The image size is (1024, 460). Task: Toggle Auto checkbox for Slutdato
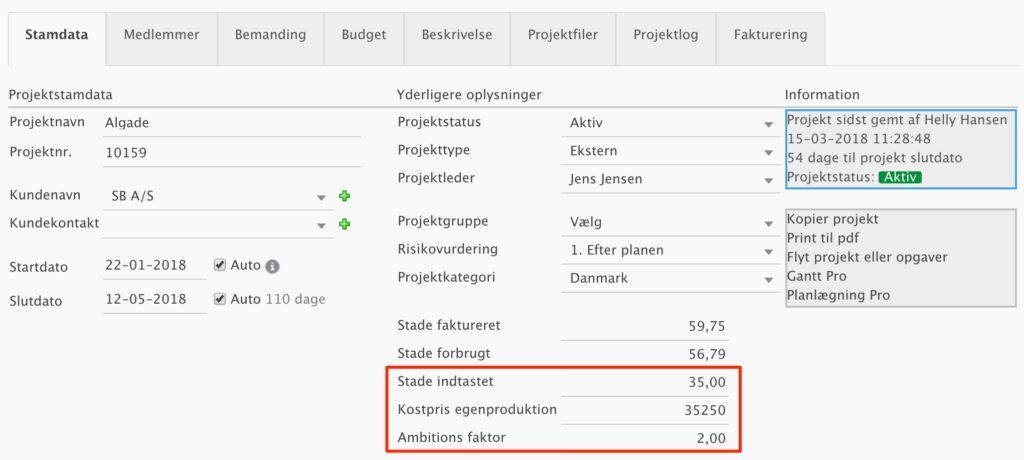(220, 299)
